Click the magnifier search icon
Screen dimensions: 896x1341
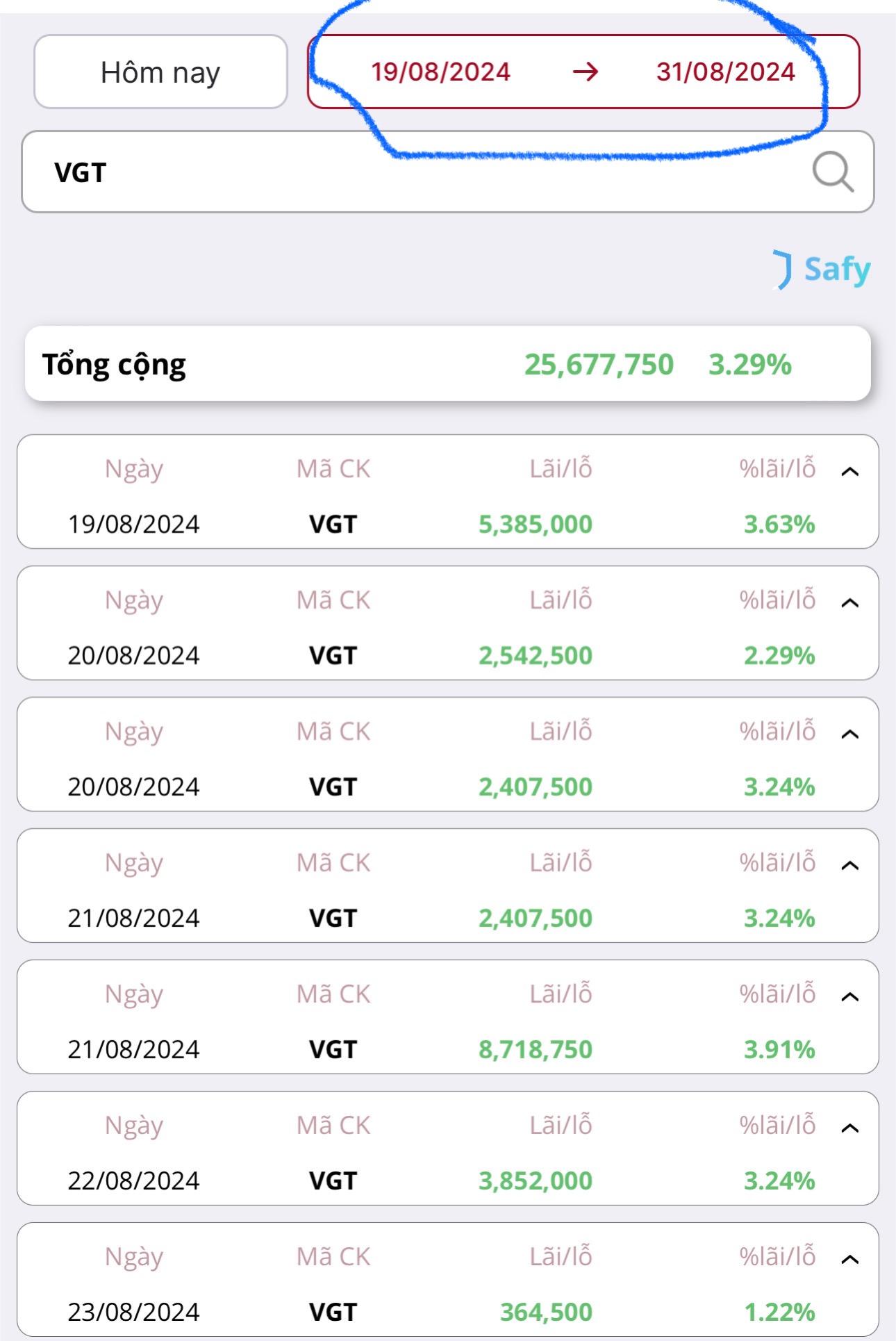tap(832, 172)
